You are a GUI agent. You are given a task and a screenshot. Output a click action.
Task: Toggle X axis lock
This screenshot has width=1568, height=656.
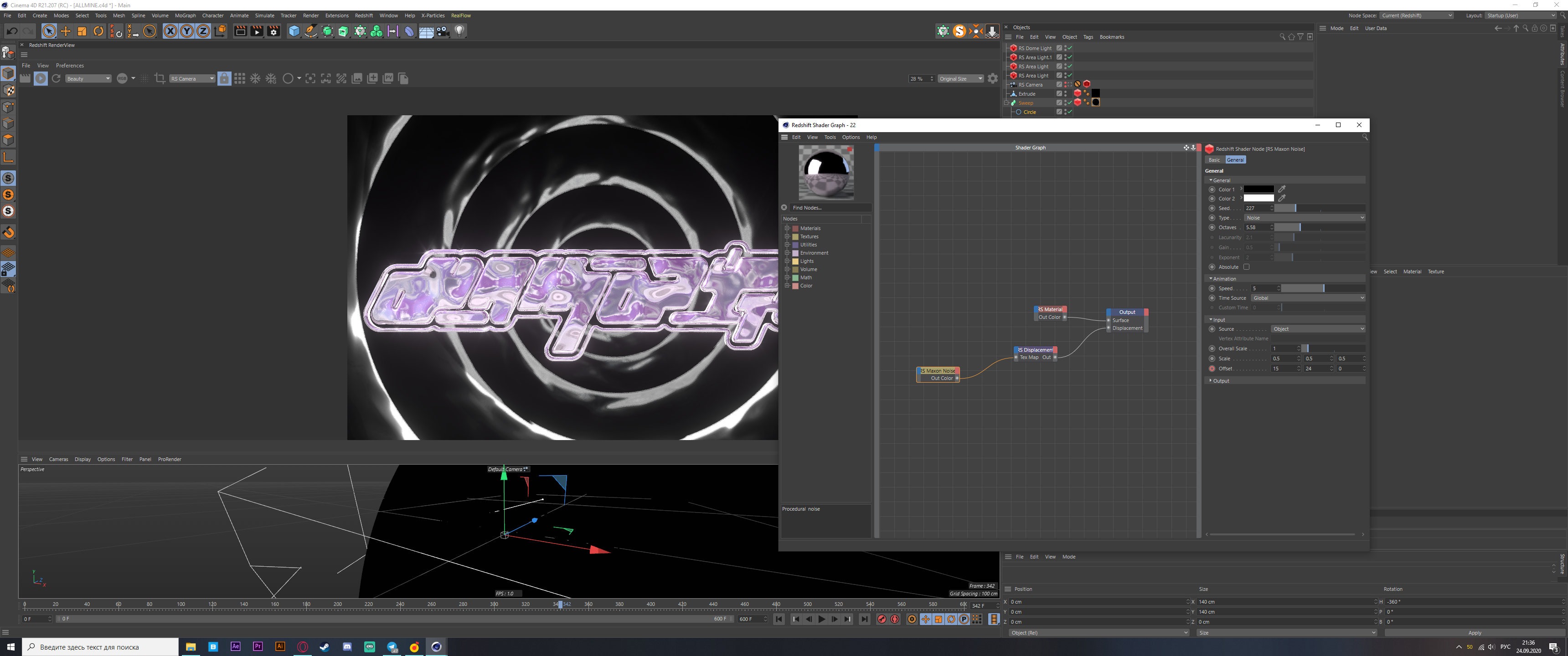(170, 31)
